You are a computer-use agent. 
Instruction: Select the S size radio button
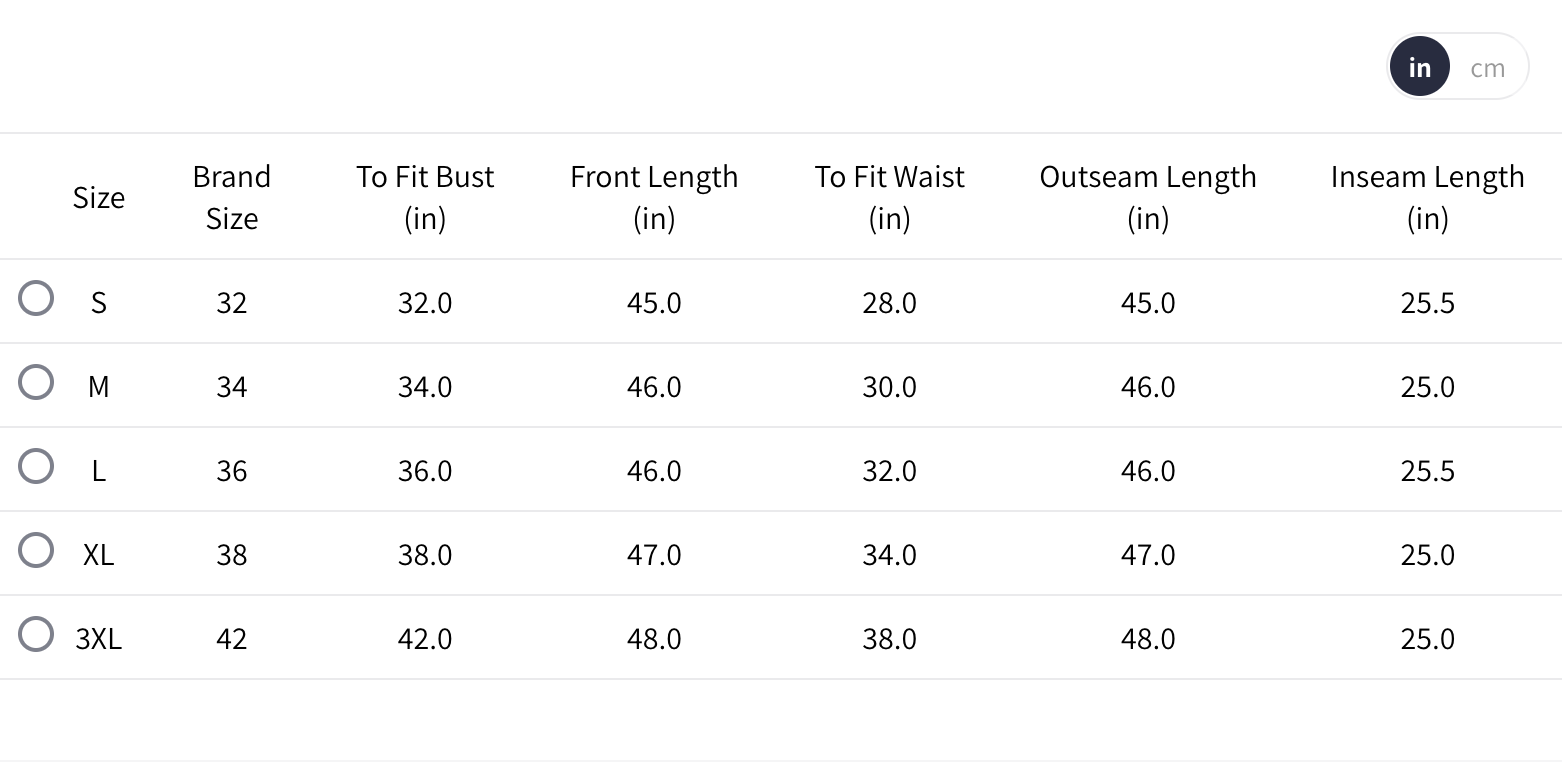36,298
